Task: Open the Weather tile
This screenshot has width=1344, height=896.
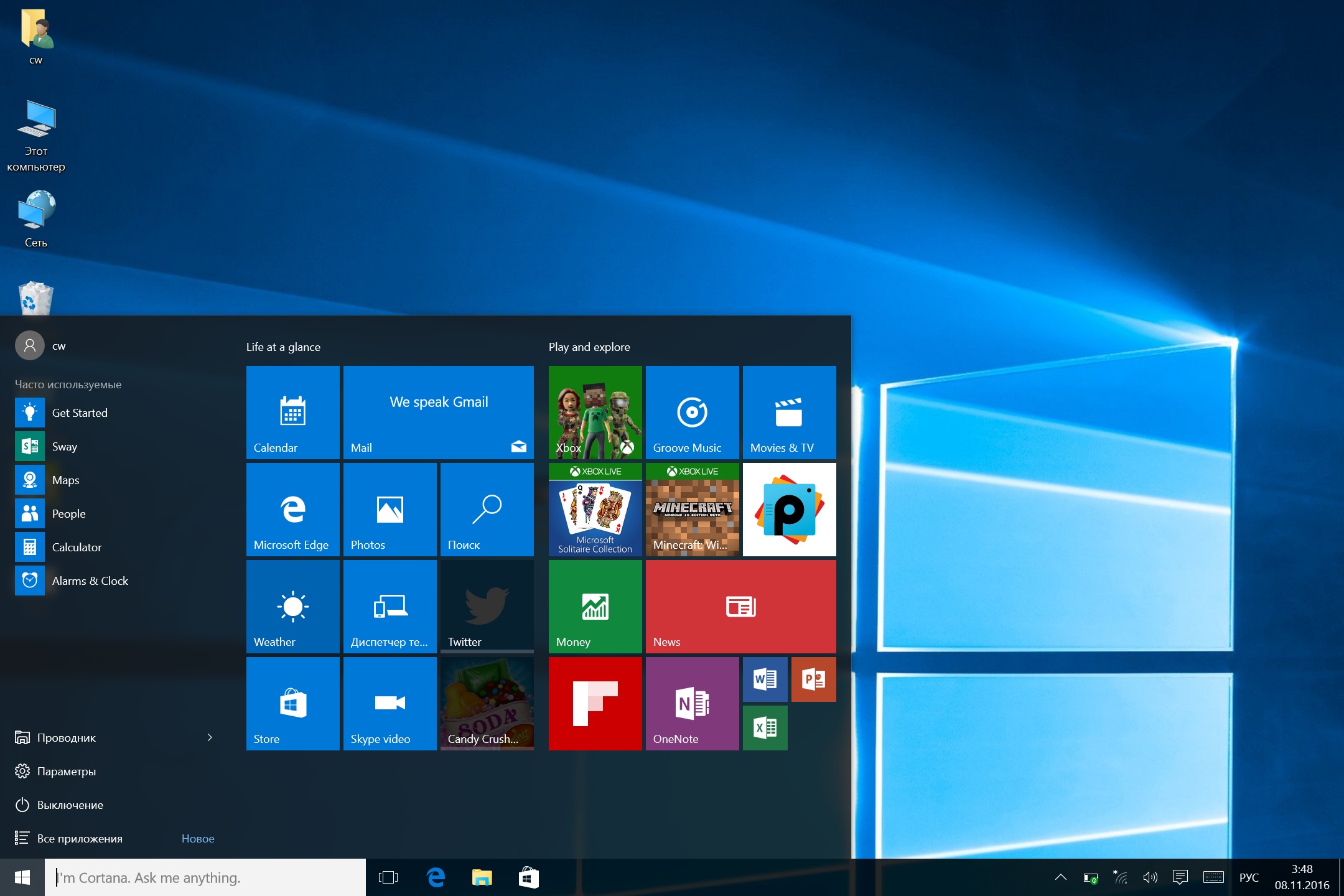Action: [x=292, y=606]
